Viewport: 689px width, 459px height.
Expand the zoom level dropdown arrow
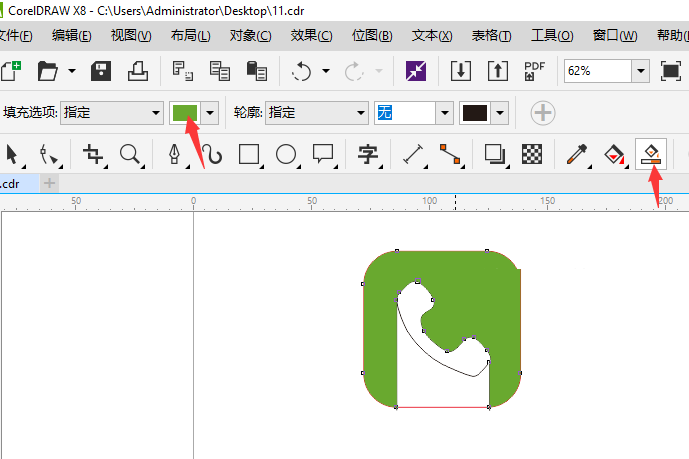(x=641, y=71)
